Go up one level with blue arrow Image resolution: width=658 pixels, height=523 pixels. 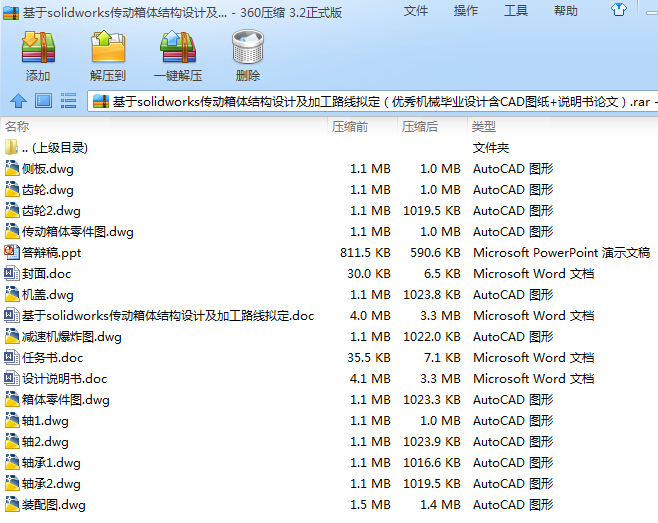(x=18, y=101)
